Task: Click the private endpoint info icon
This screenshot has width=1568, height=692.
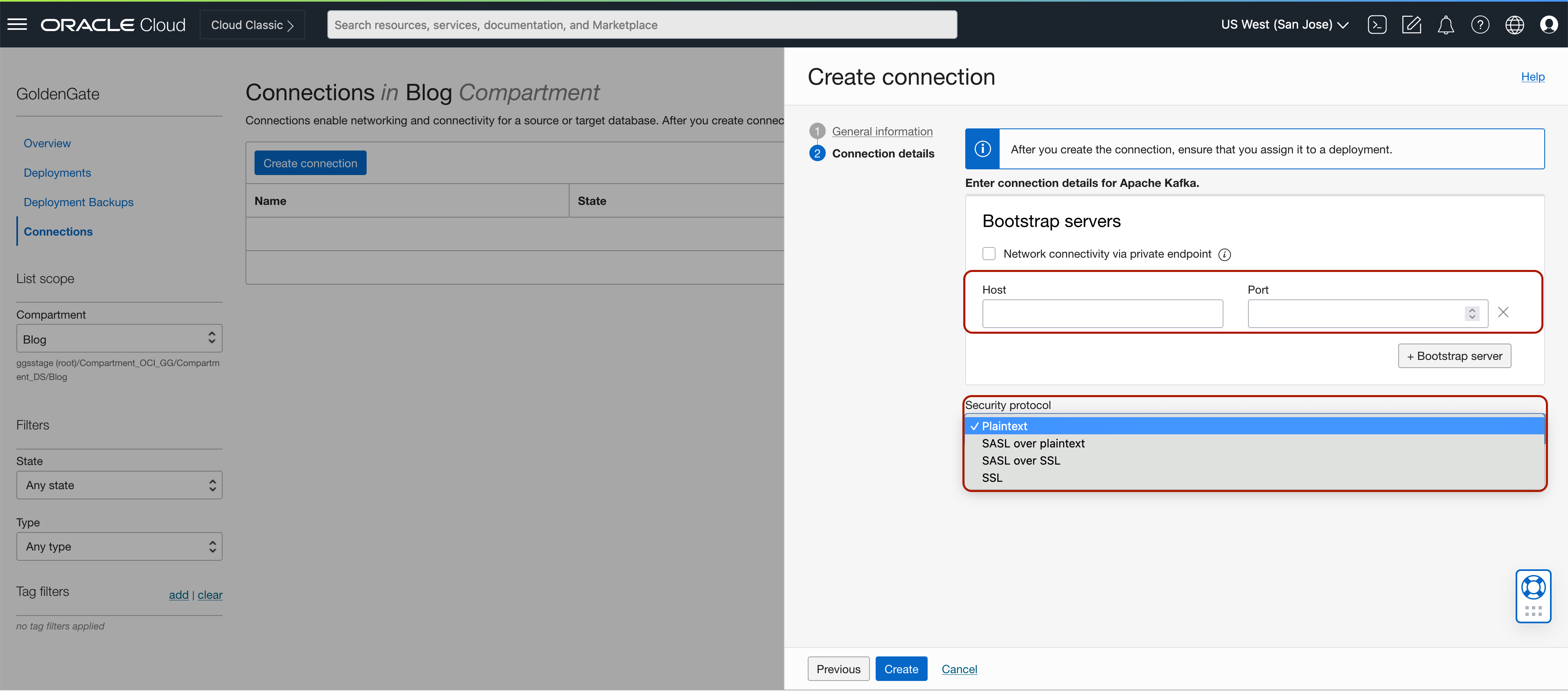Action: coord(1225,255)
